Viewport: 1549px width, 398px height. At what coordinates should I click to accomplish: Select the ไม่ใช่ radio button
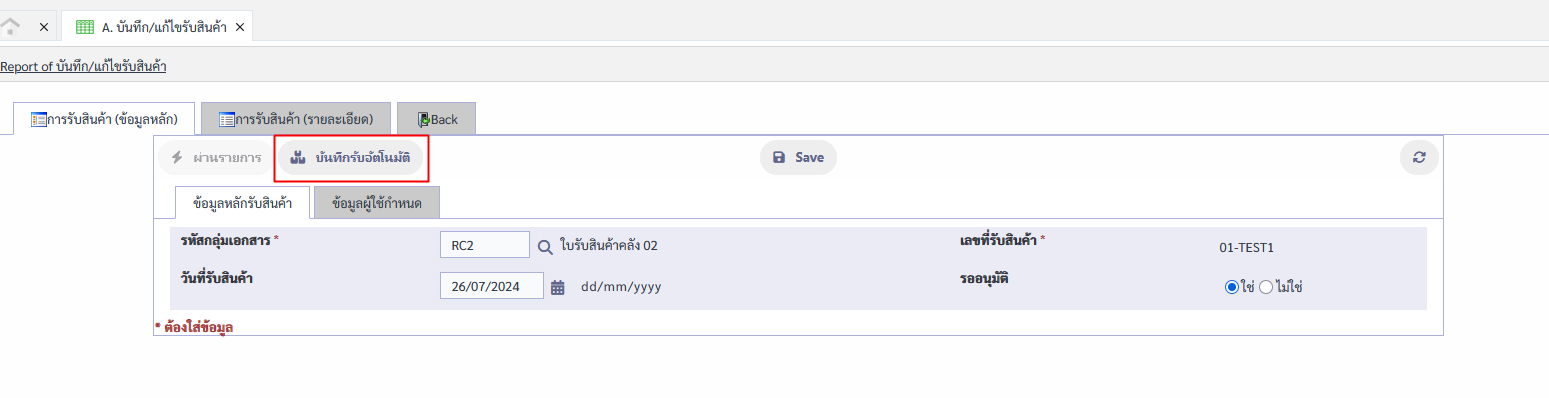tap(1266, 287)
